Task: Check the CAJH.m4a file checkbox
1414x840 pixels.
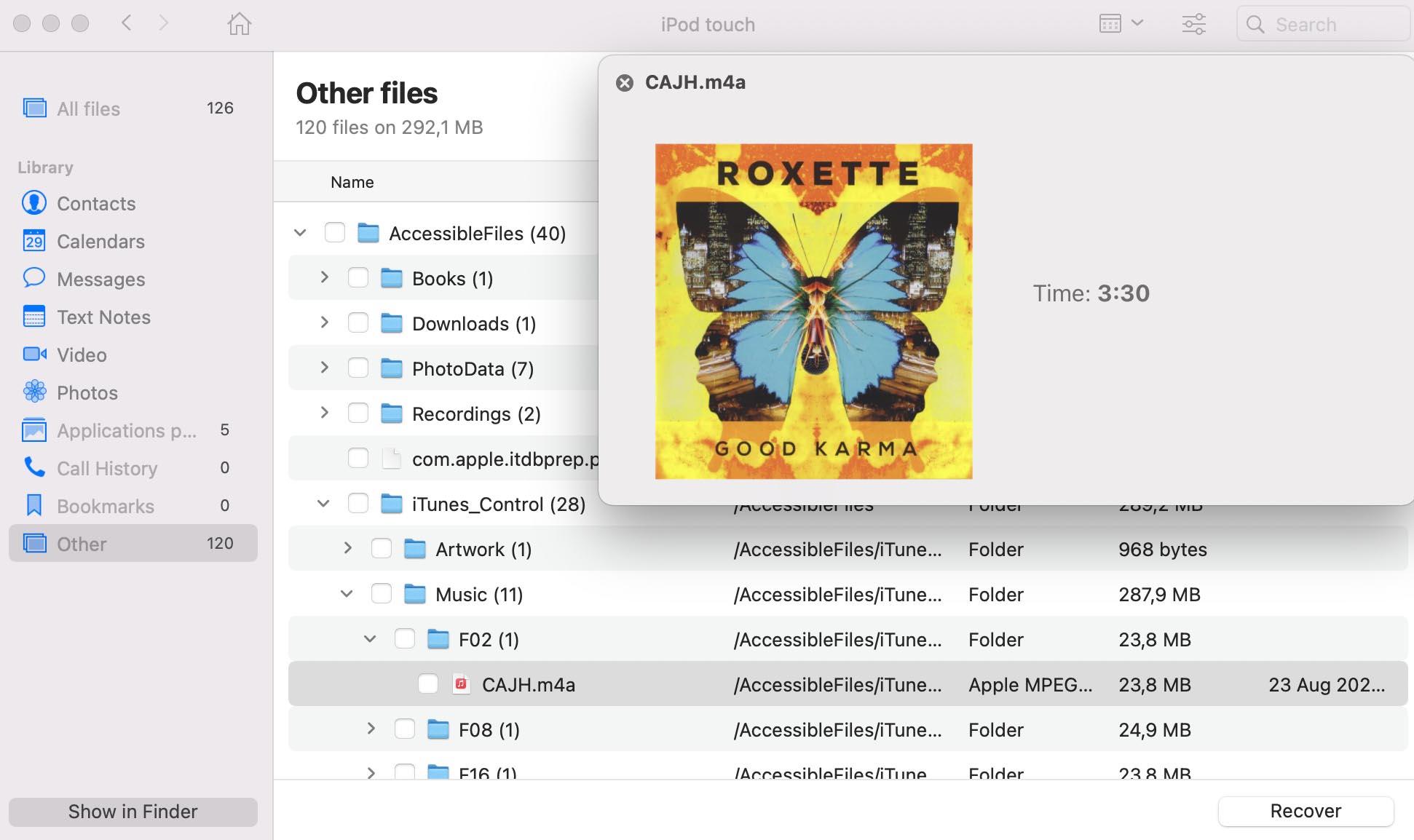Action: pos(428,684)
